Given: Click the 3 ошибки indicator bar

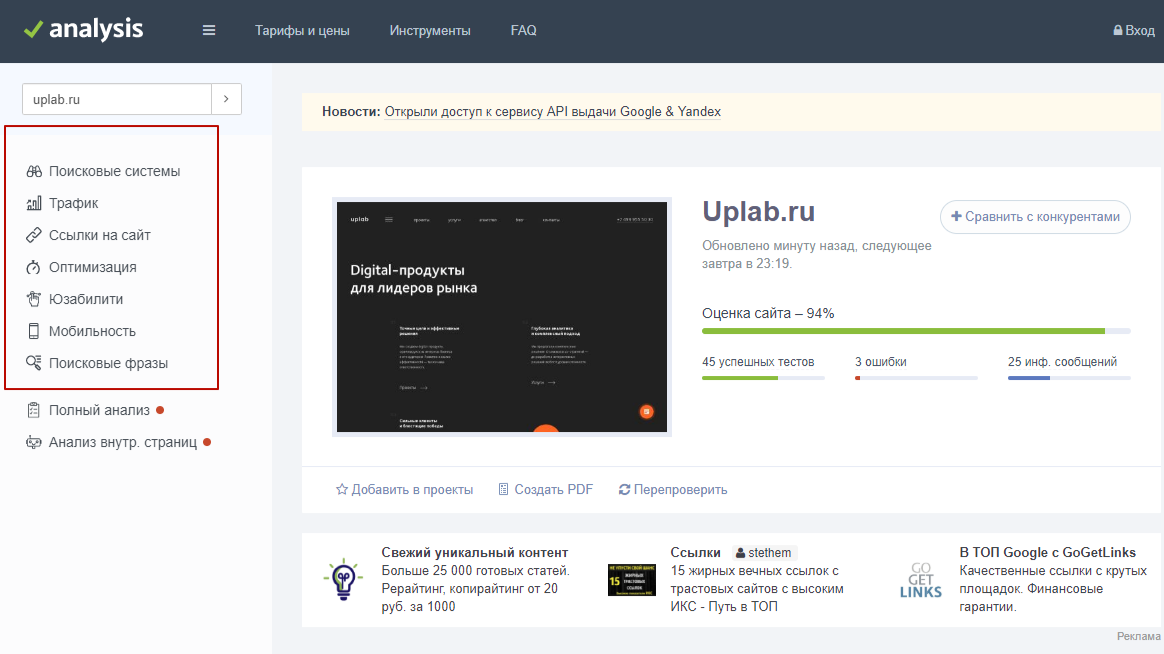Looking at the screenshot, I should point(916,378).
